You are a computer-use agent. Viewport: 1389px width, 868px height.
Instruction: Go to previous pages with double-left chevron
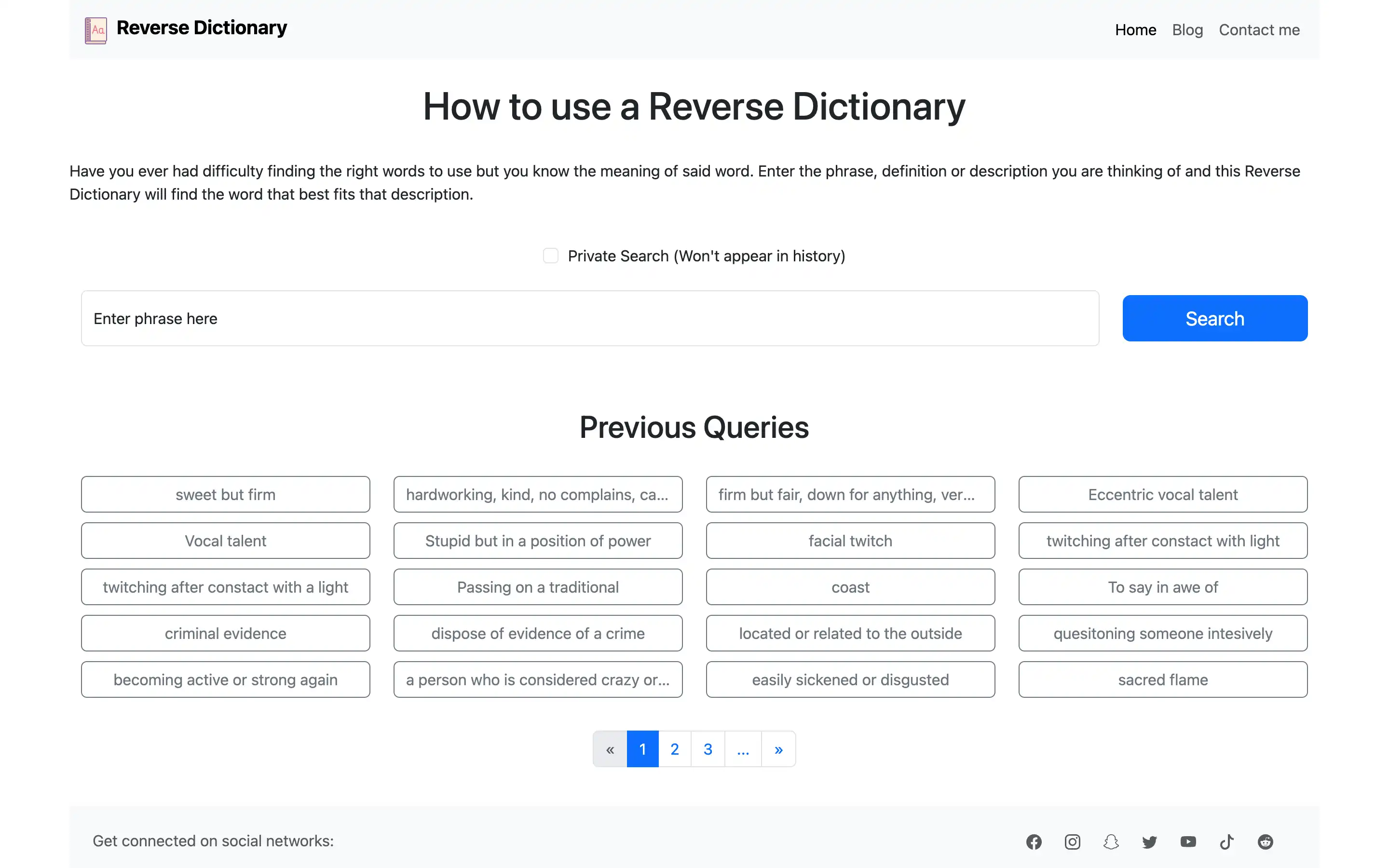[610, 748]
